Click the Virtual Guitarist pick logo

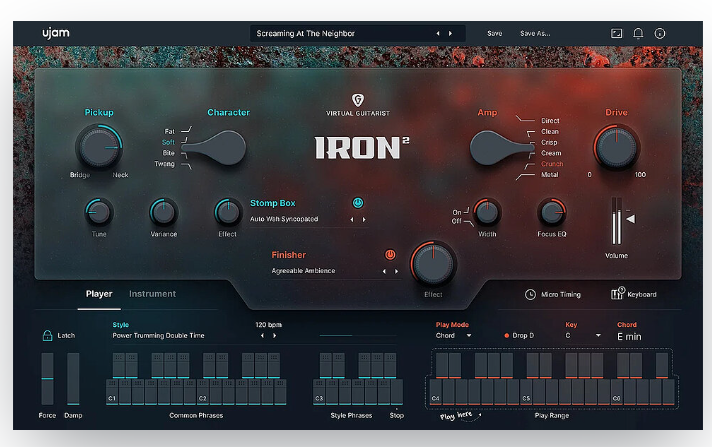coord(358,100)
